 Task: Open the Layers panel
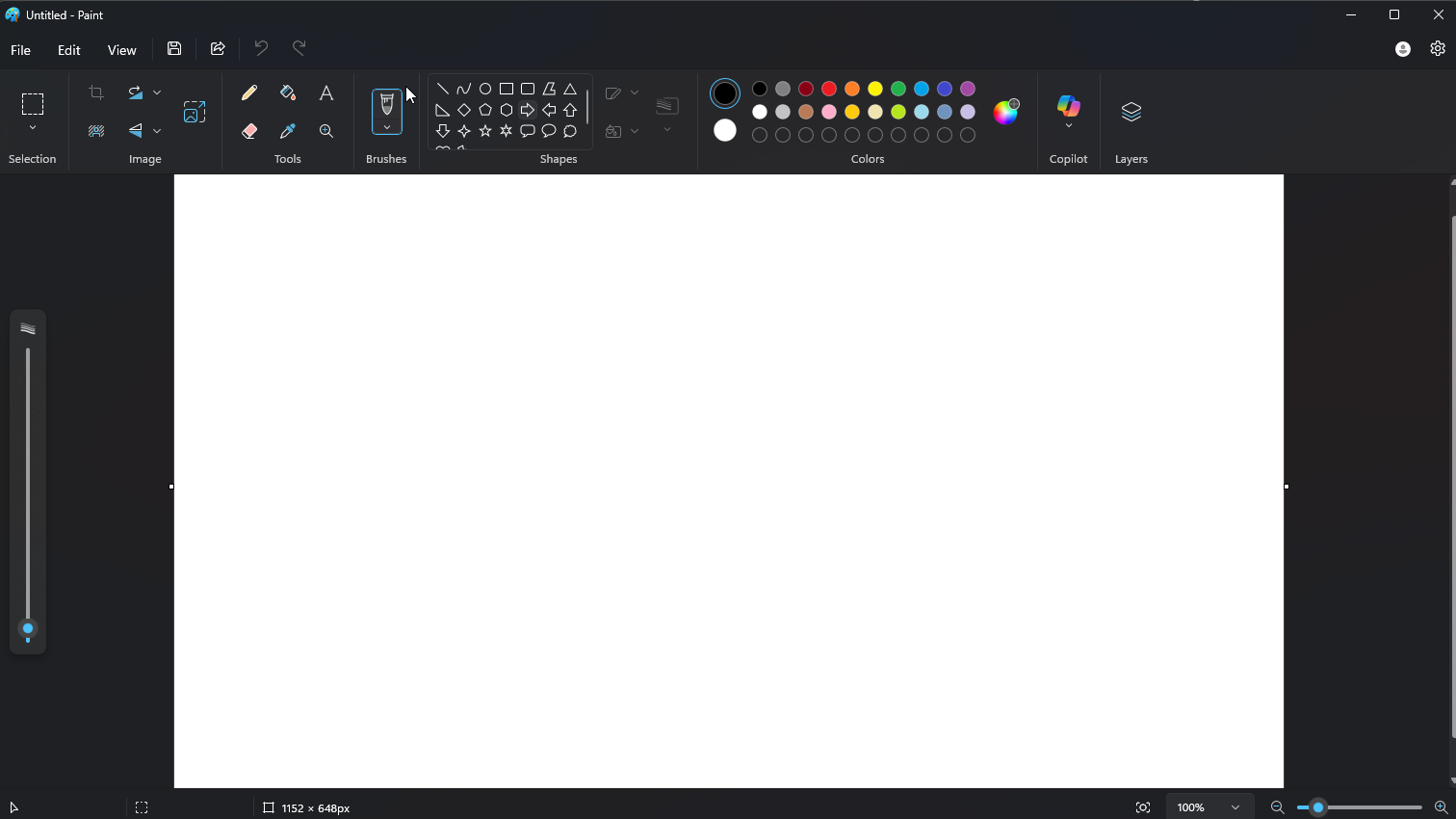(1131, 112)
